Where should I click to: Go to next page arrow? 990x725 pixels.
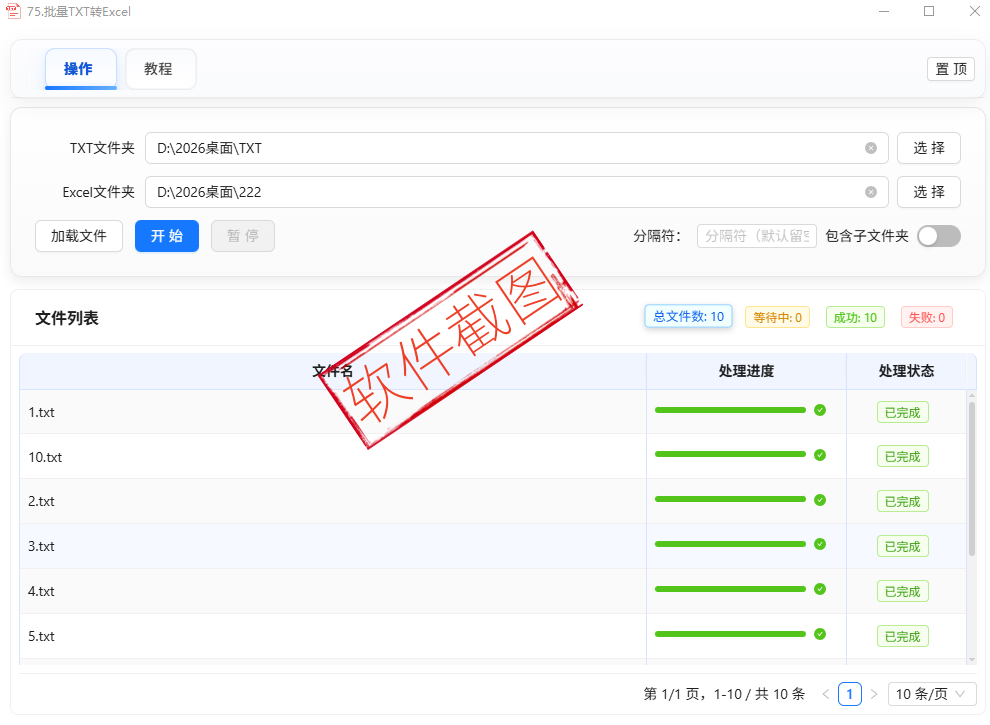pos(874,694)
